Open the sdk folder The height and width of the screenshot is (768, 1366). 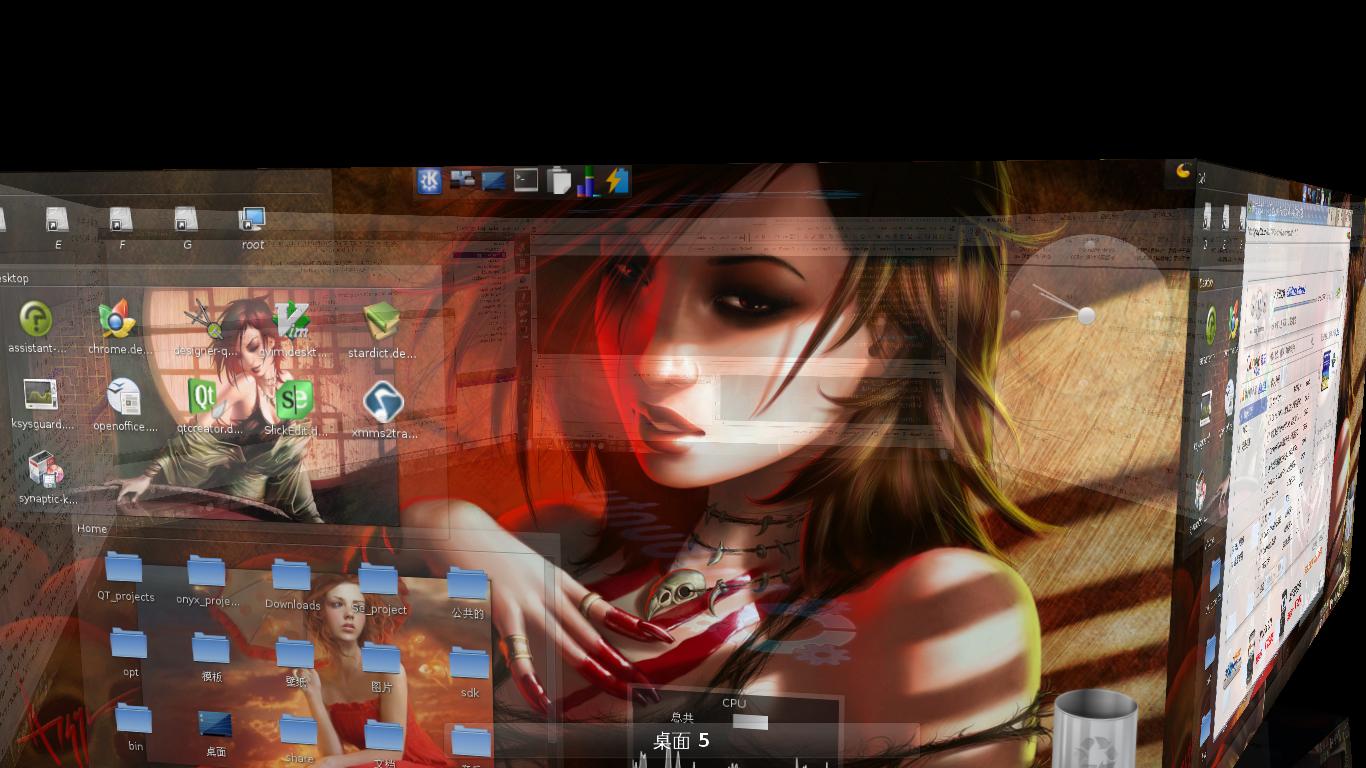pyautogui.click(x=469, y=663)
